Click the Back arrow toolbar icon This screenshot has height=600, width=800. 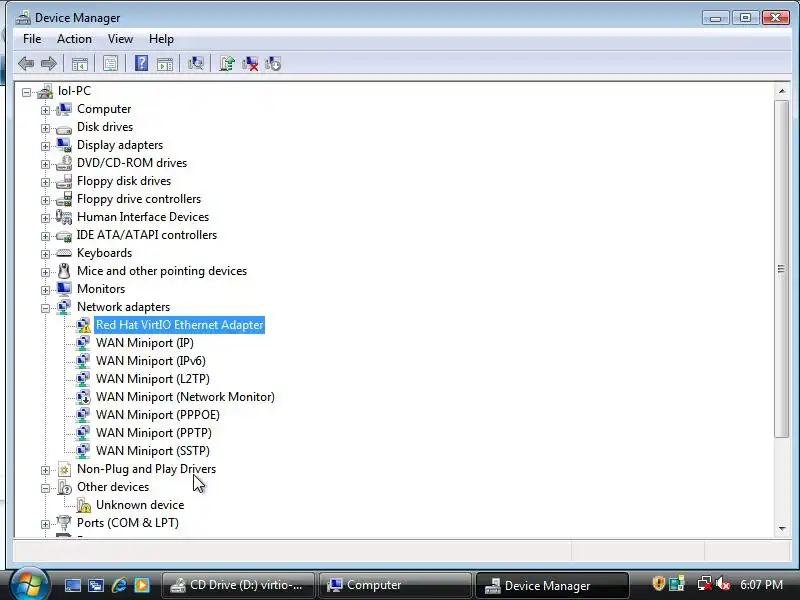(26, 64)
